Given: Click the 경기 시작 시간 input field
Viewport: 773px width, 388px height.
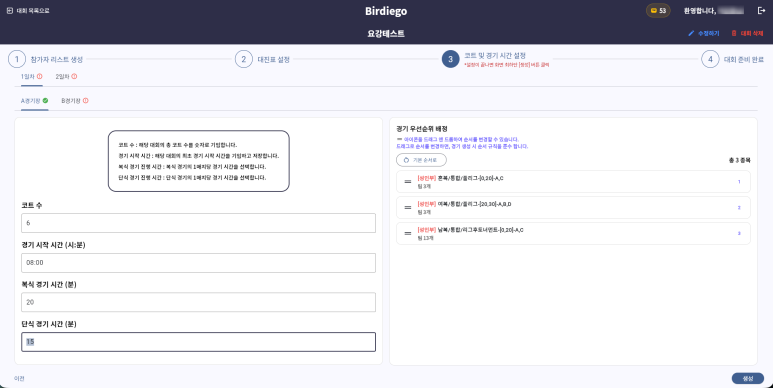Looking at the screenshot, I should (x=198, y=263).
